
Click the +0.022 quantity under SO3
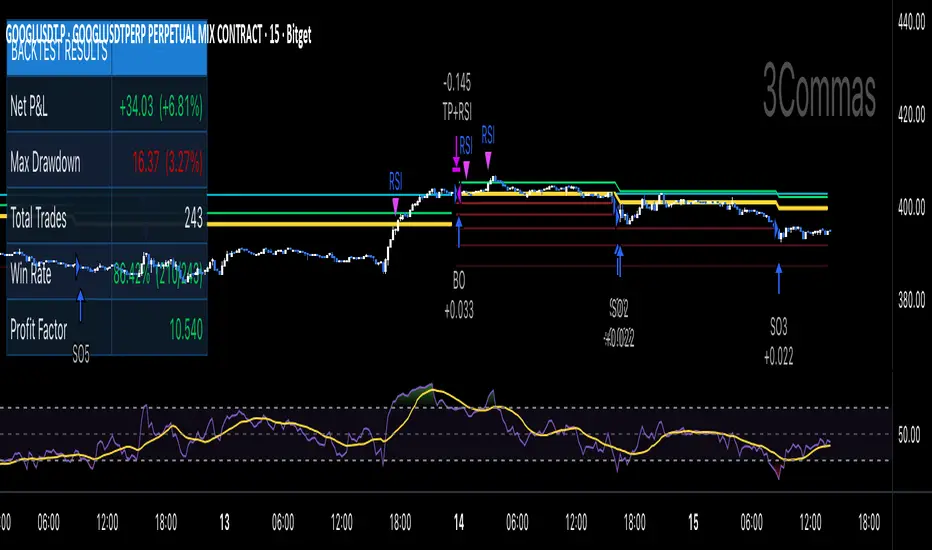779,357
